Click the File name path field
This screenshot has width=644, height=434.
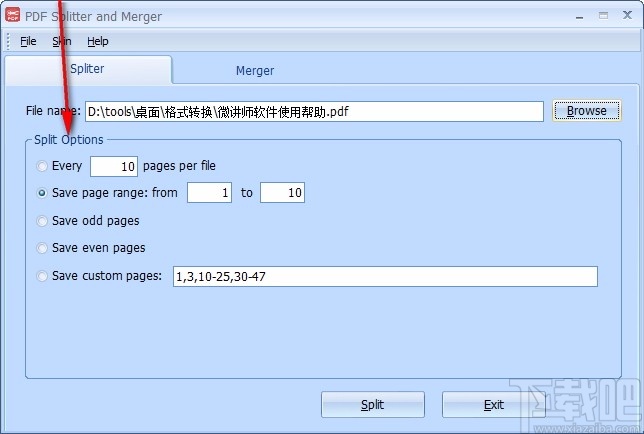[314, 111]
